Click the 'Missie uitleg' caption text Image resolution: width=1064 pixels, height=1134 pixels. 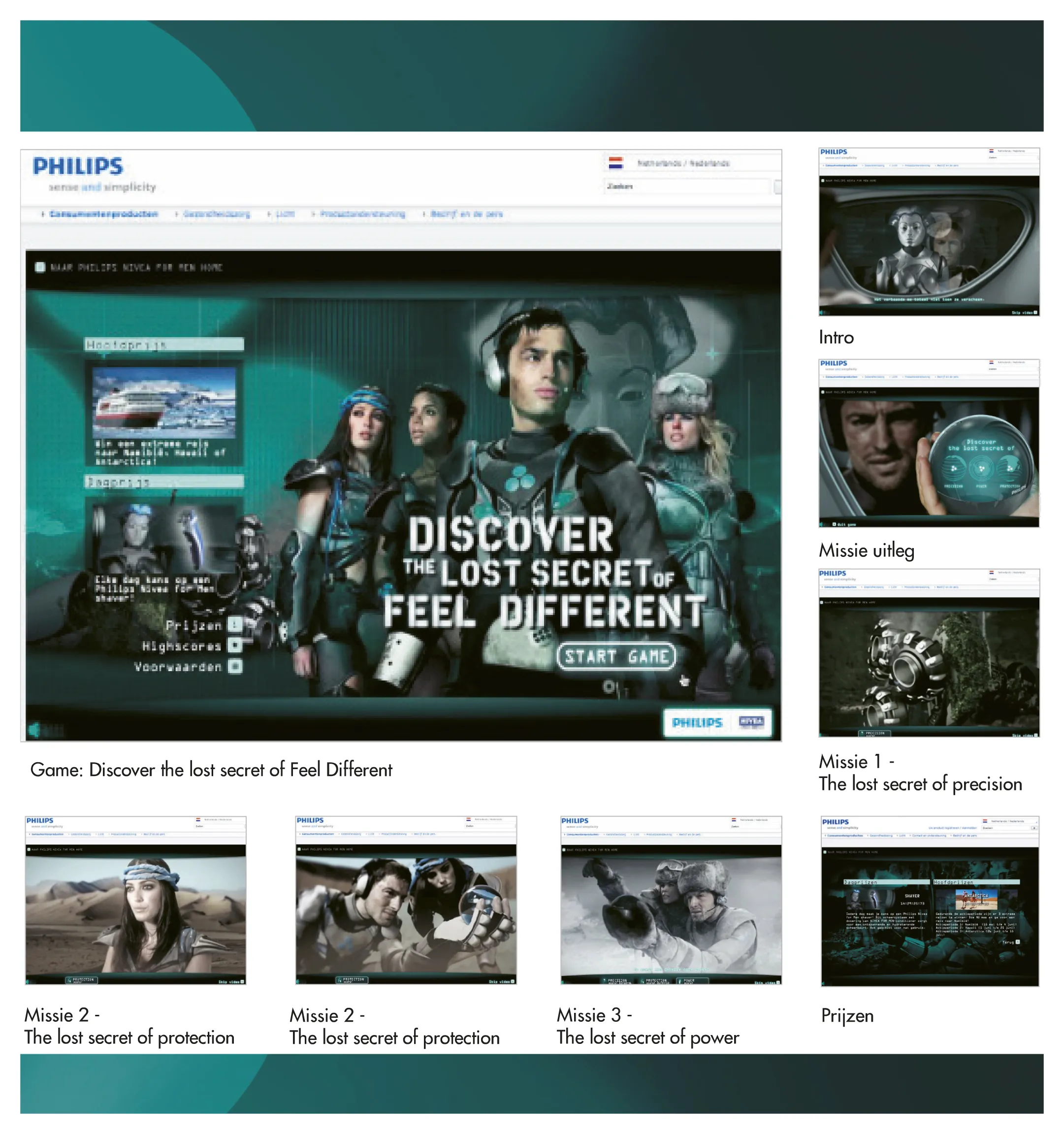pyautogui.click(x=867, y=551)
